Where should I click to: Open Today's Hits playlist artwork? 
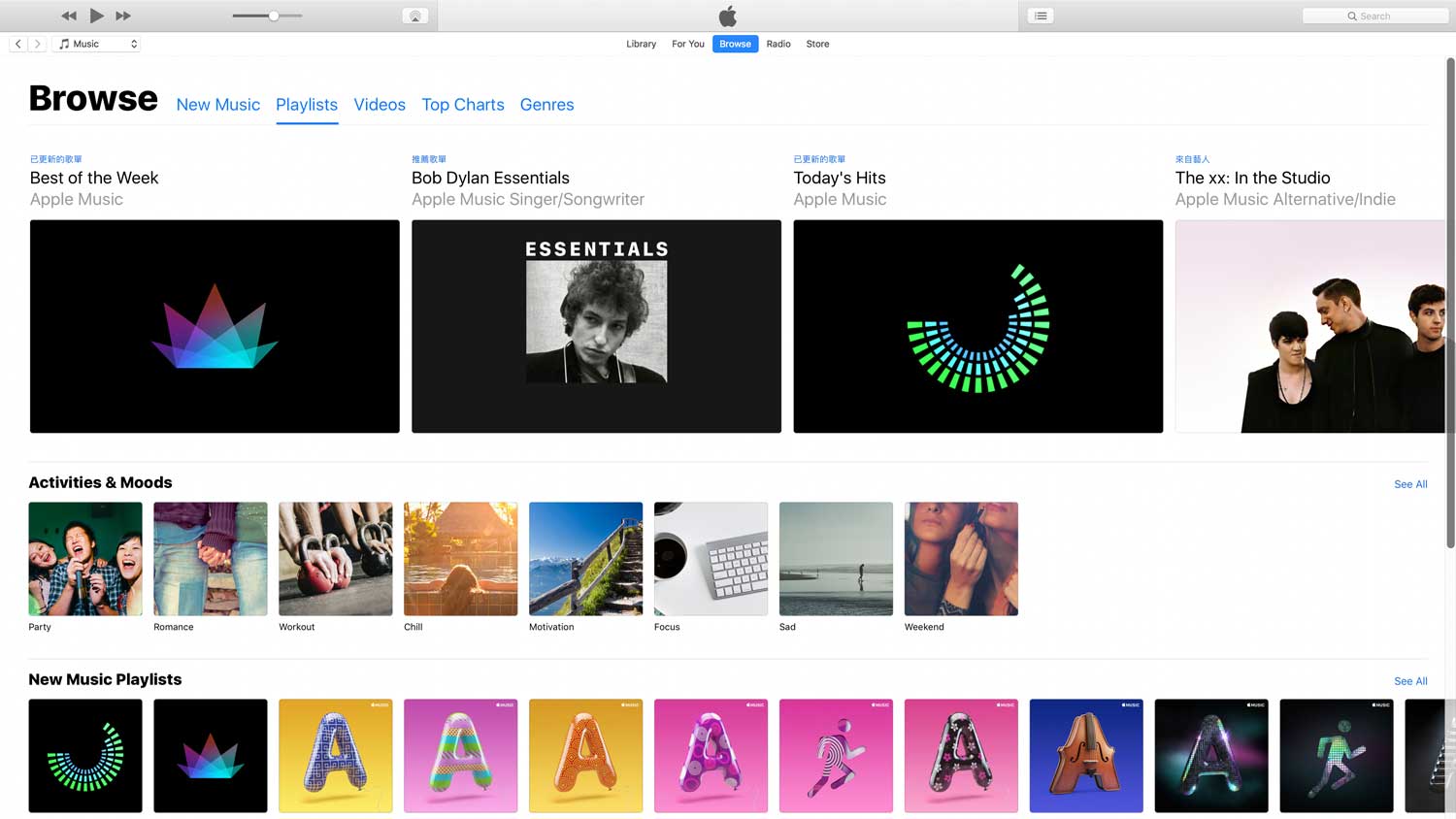click(x=977, y=326)
